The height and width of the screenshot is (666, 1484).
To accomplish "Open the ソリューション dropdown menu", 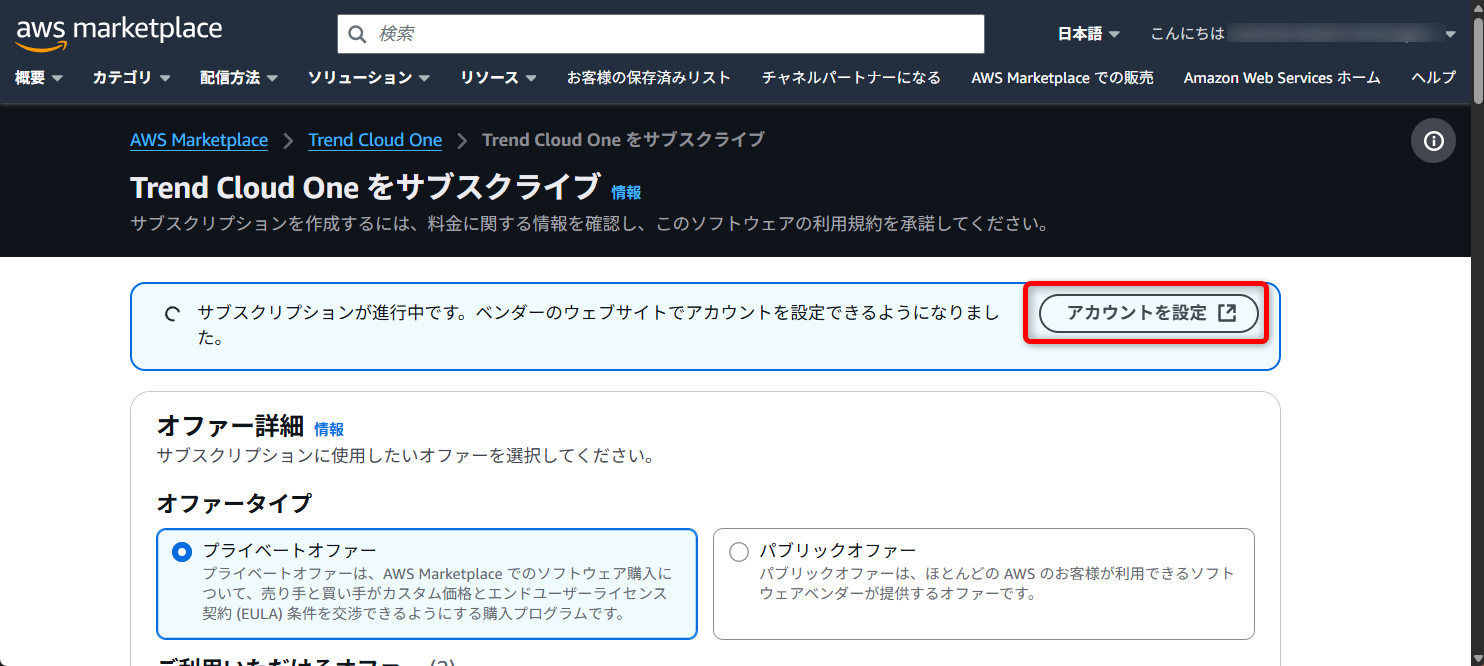I will point(369,77).
